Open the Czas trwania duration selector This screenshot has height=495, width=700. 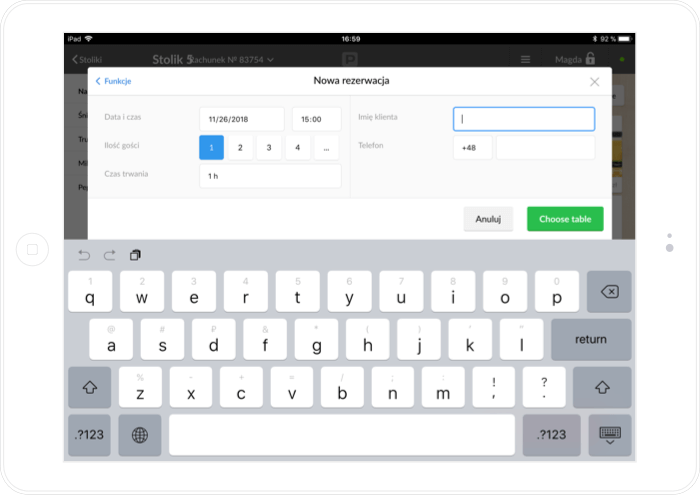pyautogui.click(x=270, y=176)
